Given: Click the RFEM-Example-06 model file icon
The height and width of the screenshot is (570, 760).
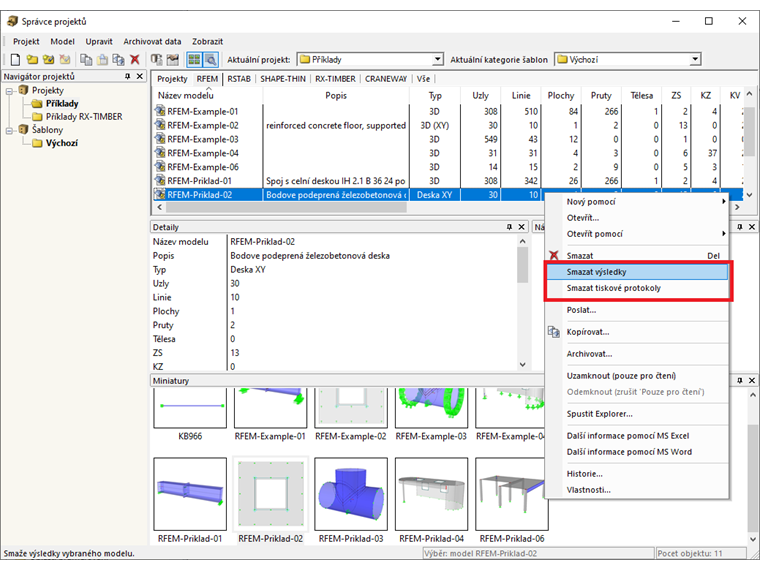Looking at the screenshot, I should 160,167.
